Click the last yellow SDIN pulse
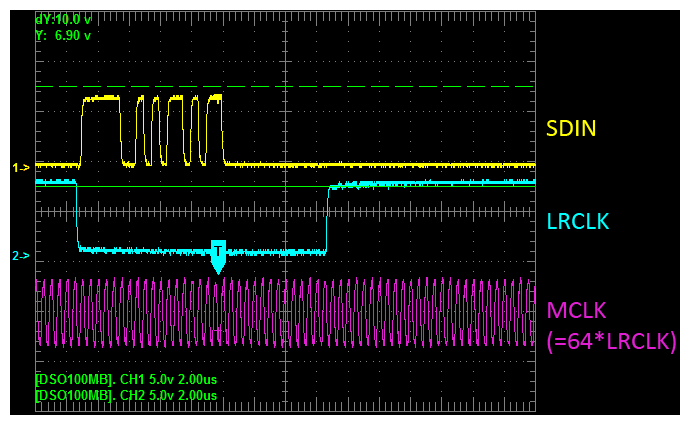 [x=215, y=129]
